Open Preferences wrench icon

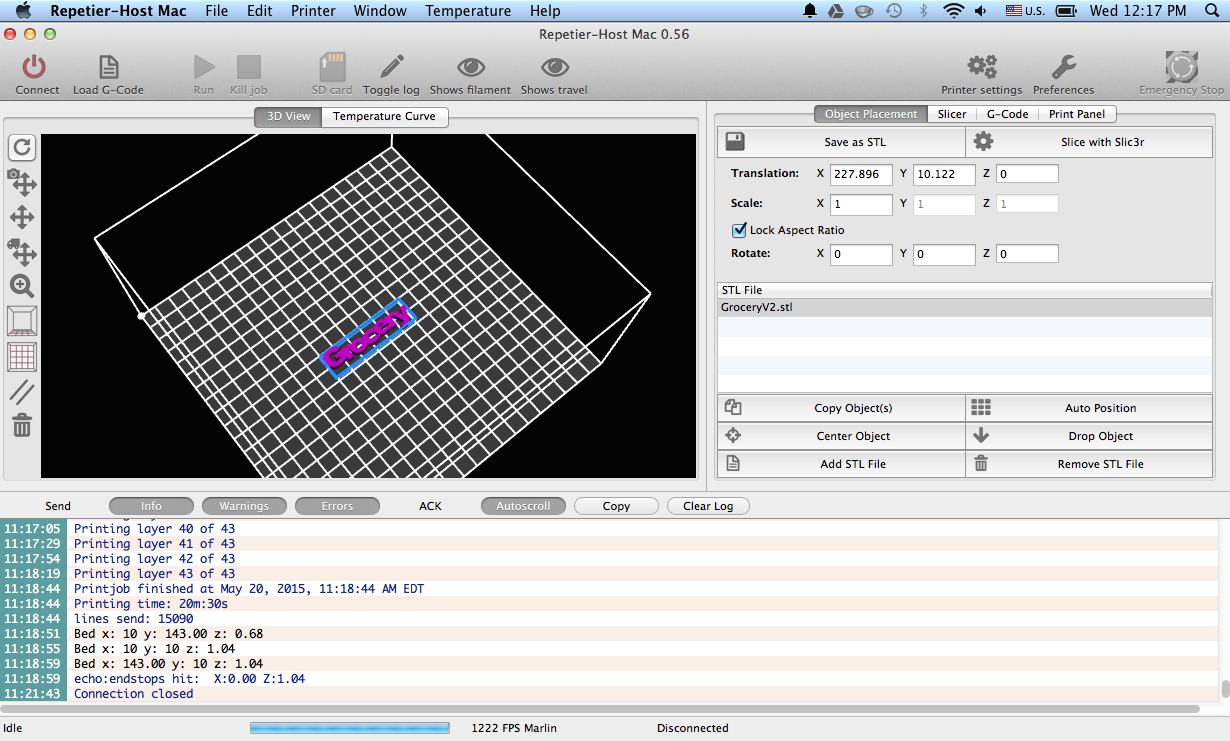(1063, 67)
